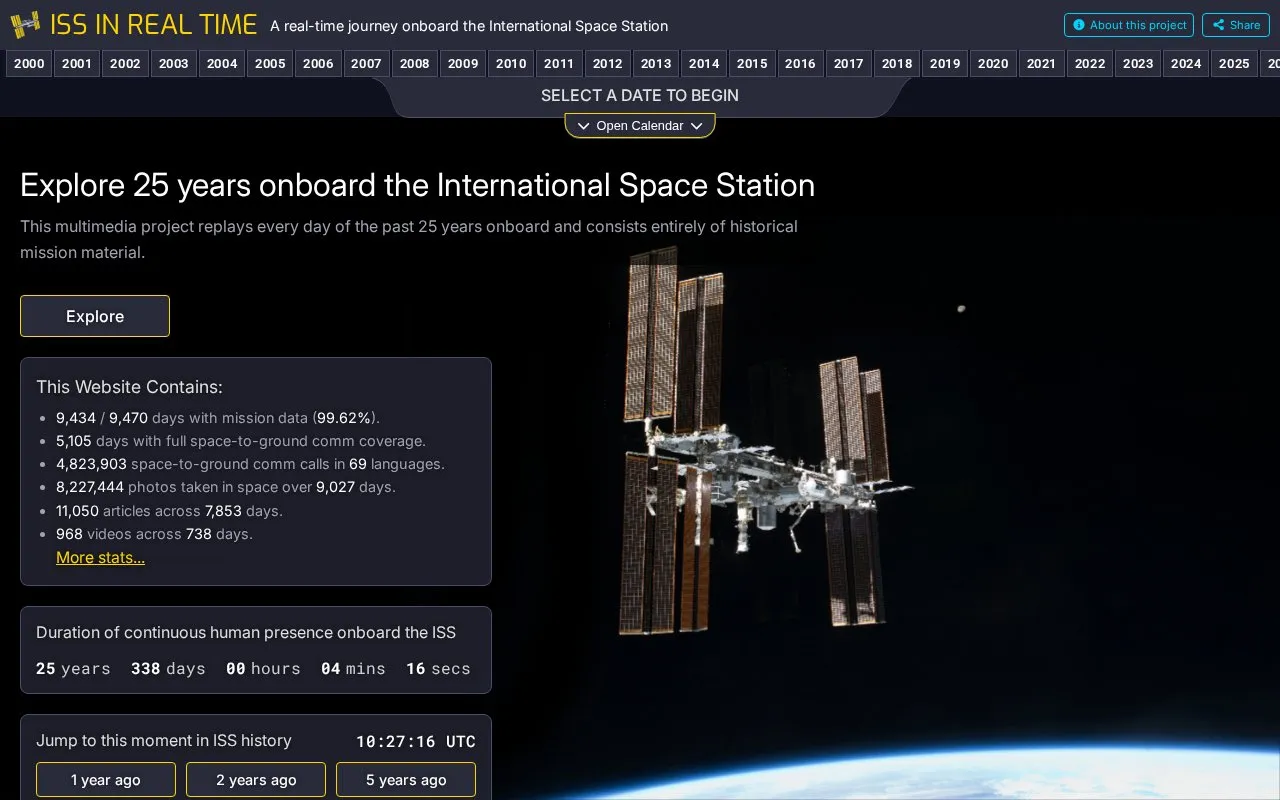This screenshot has height=800, width=1280.
Task: Select the 2005 year tab
Action: click(270, 63)
